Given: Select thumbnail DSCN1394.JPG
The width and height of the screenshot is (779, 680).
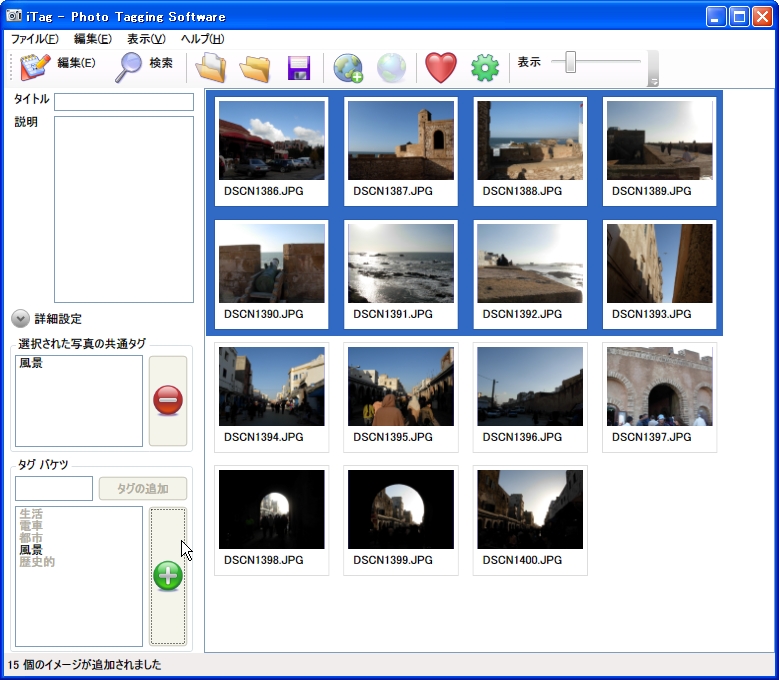Looking at the screenshot, I should [x=271, y=397].
